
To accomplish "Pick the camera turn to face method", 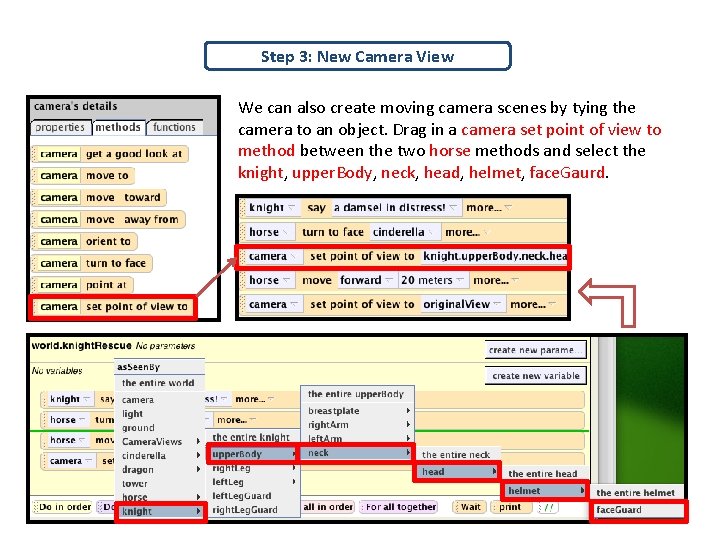I will [x=92, y=263].
